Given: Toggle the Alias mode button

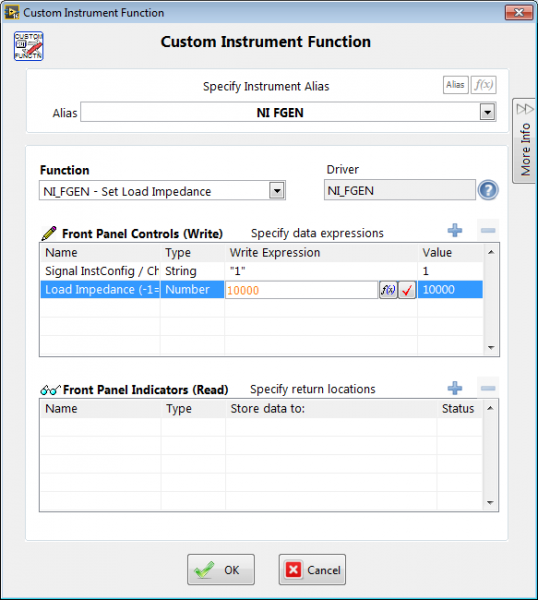Looking at the screenshot, I should [455, 85].
